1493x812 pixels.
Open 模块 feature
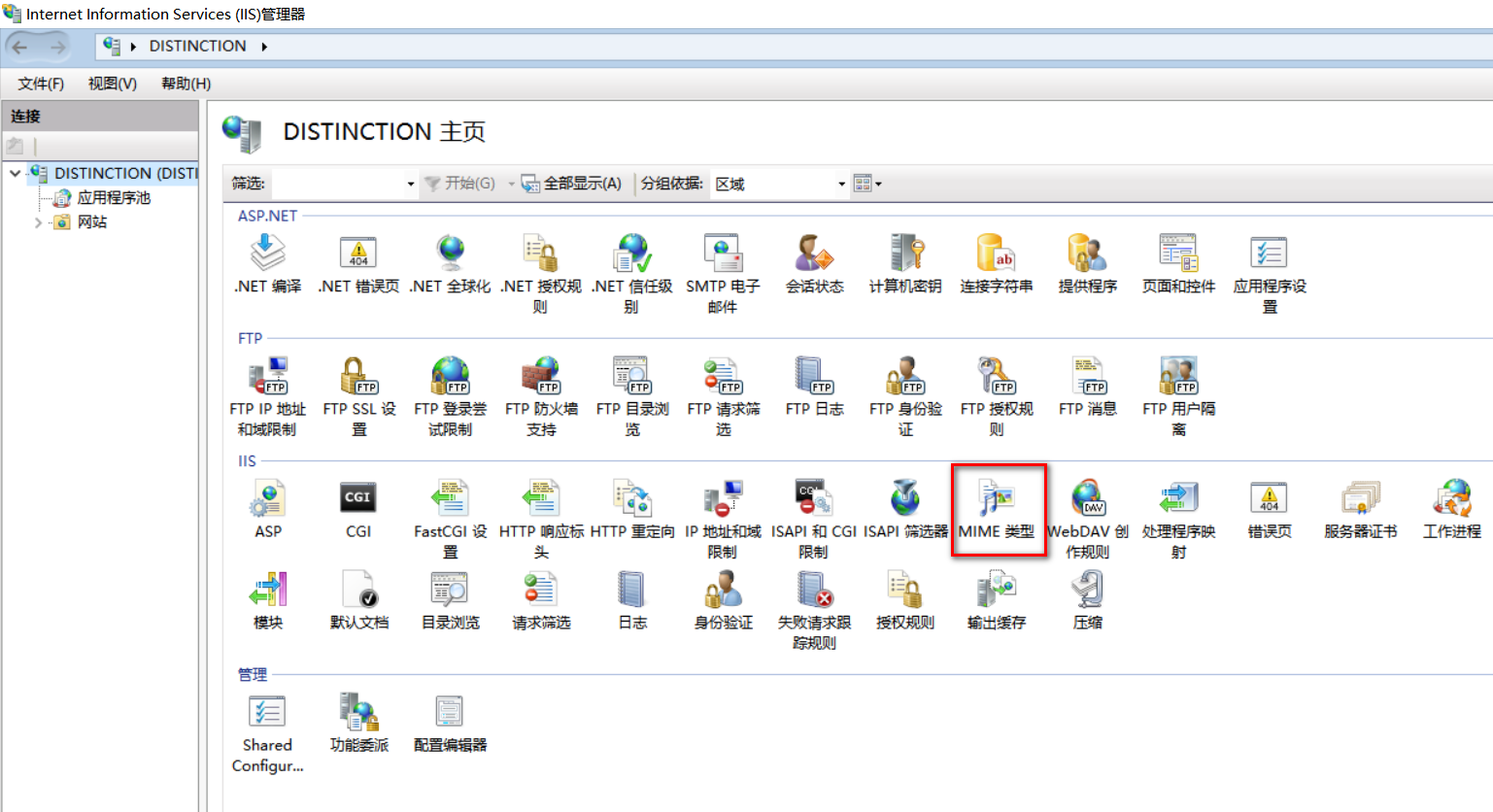[268, 600]
